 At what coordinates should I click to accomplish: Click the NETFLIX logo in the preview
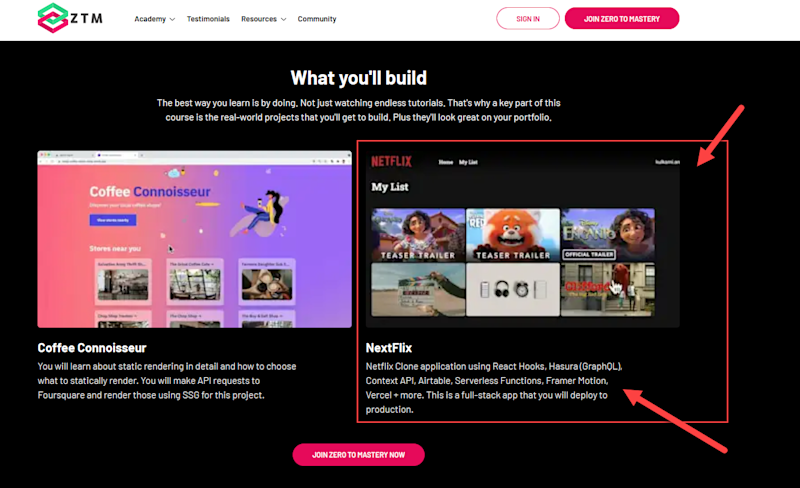391,162
